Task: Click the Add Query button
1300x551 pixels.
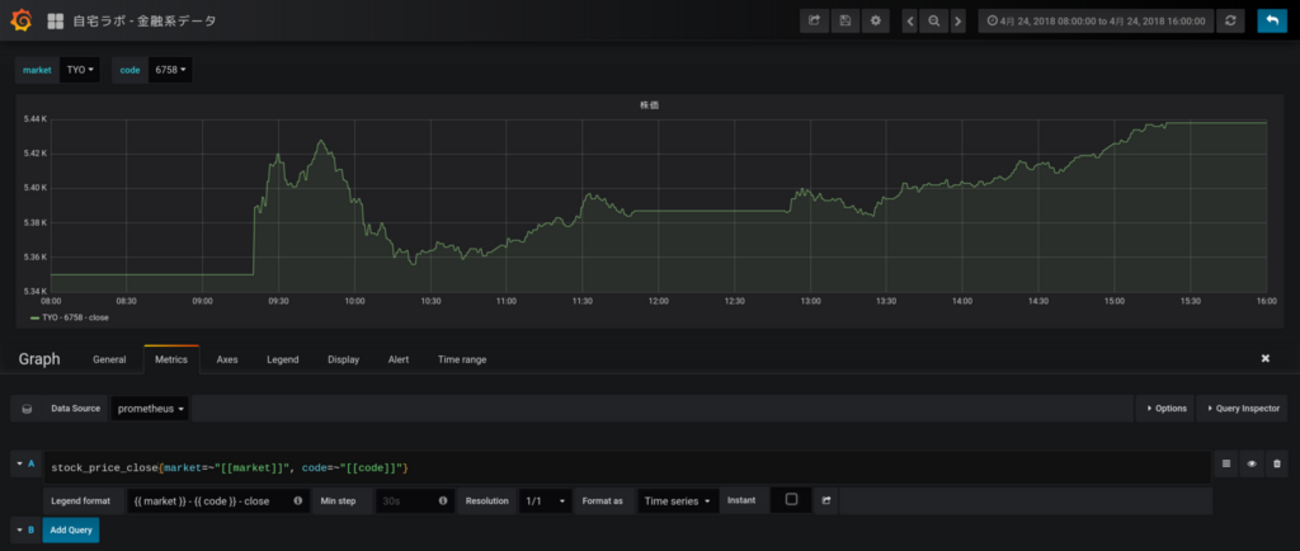Action: pos(70,530)
